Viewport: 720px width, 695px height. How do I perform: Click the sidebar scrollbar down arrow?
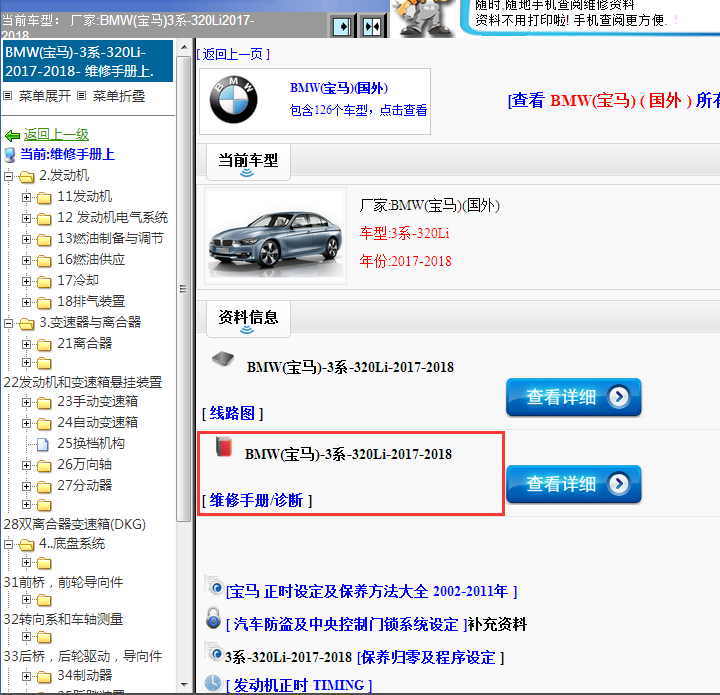[x=184, y=685]
